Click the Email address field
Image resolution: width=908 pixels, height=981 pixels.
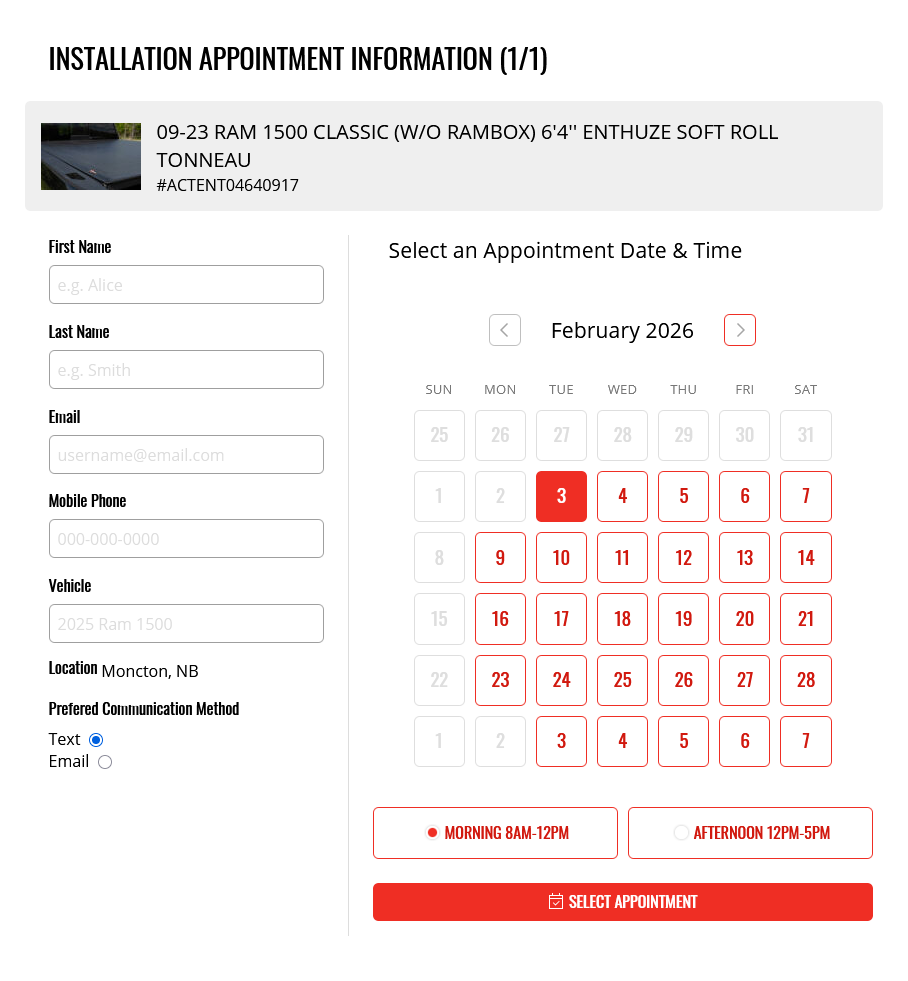[186, 455]
